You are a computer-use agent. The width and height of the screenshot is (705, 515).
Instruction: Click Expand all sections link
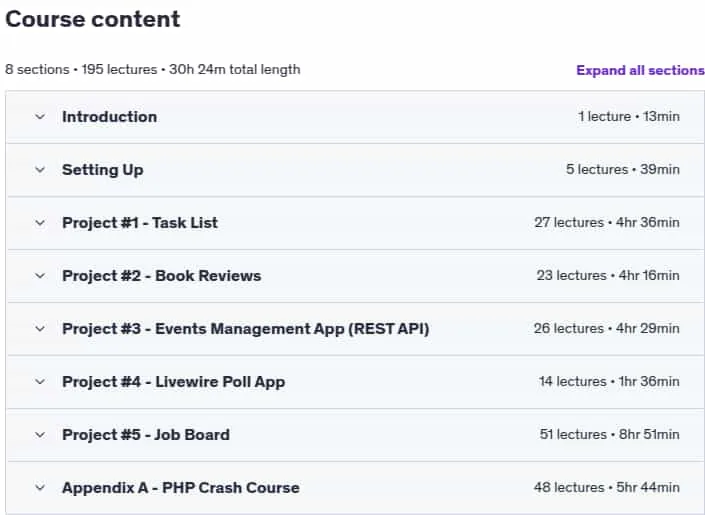pyautogui.click(x=640, y=70)
